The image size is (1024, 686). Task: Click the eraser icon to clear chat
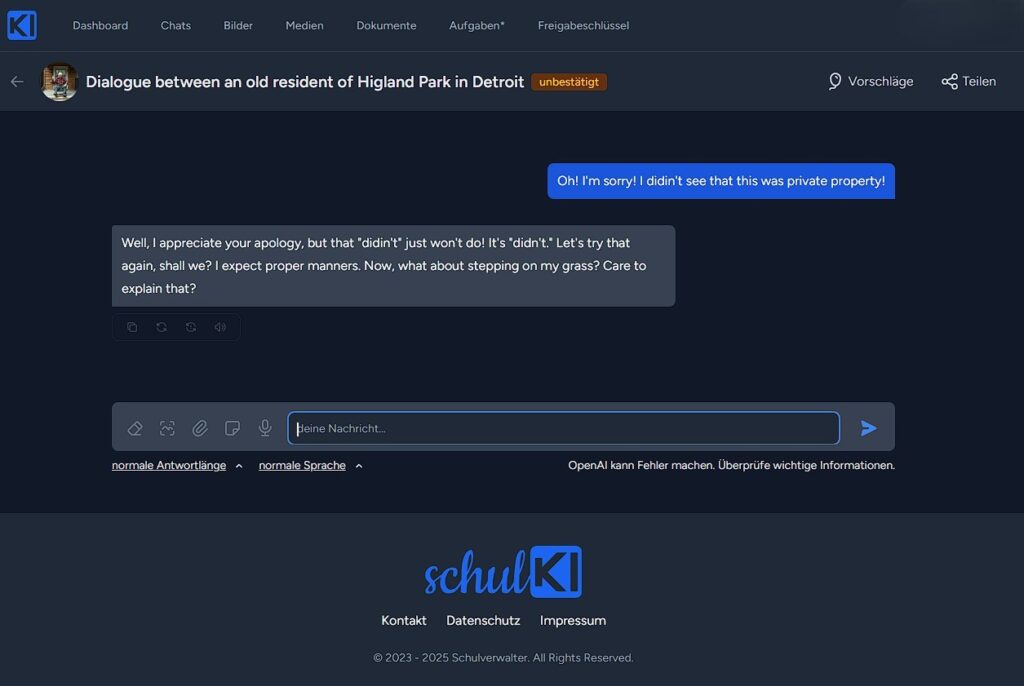[x=135, y=428]
